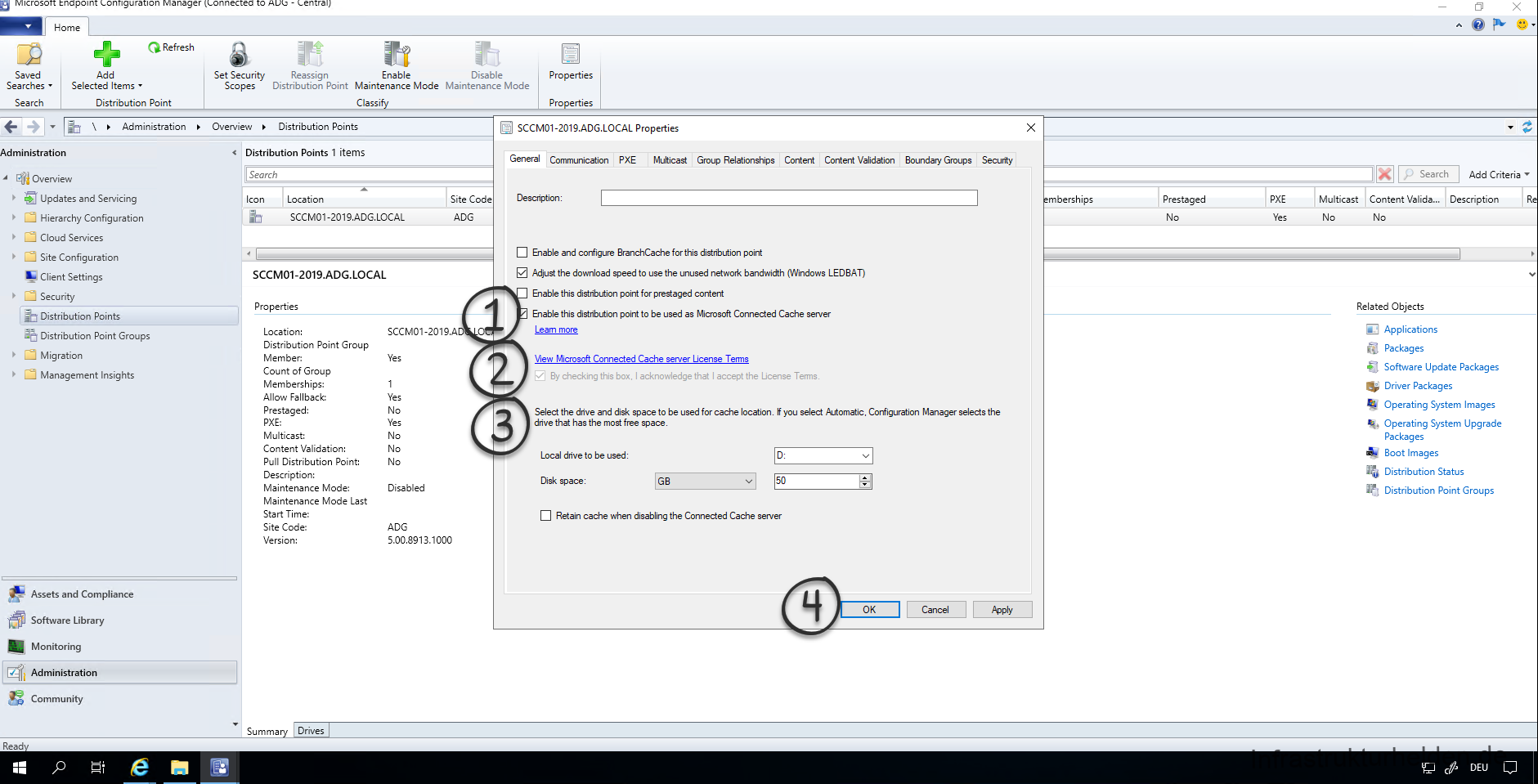Image resolution: width=1538 pixels, height=784 pixels.
Task: Open Add Criteria dropdown
Action: [1499, 174]
